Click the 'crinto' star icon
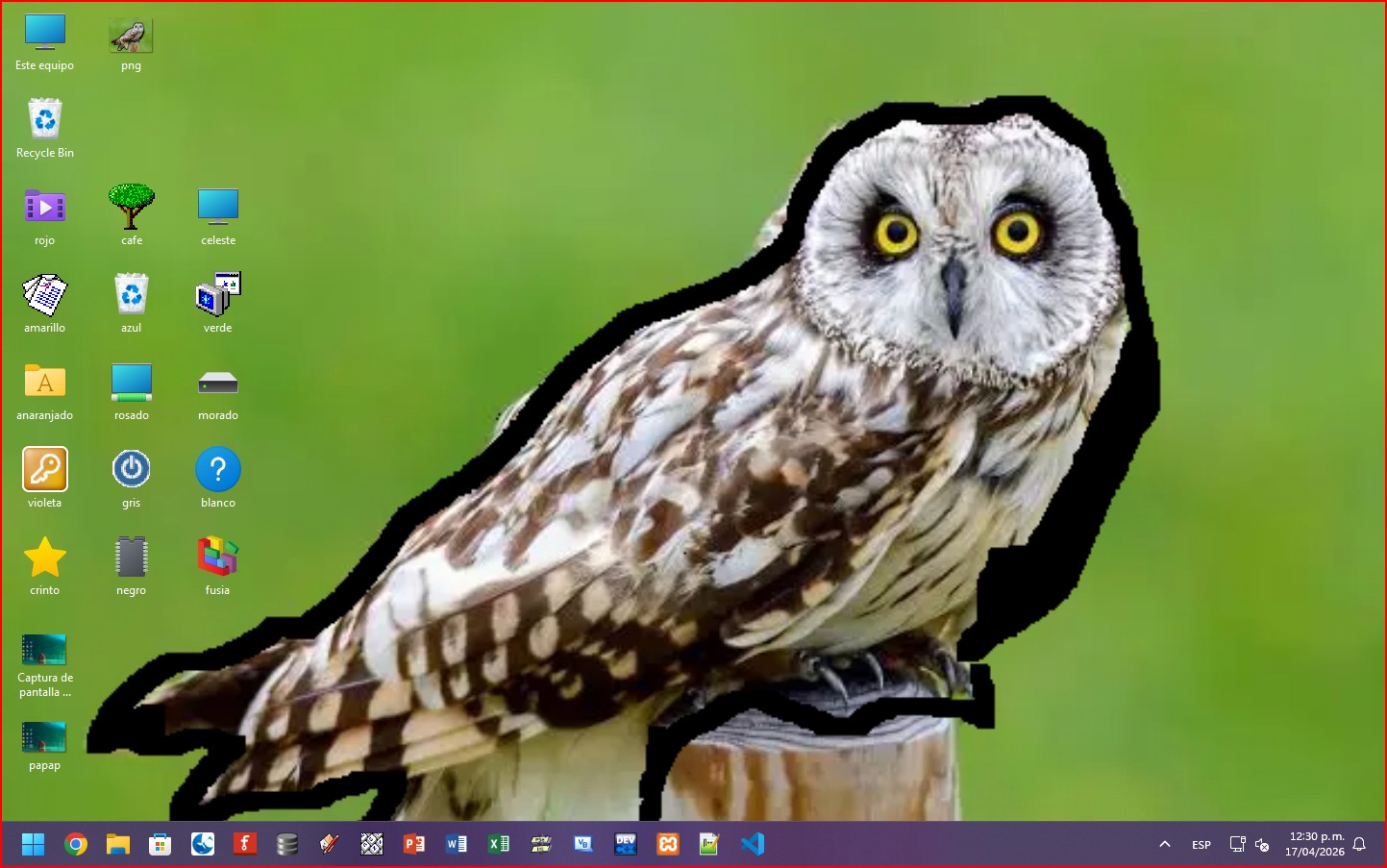Screen dimensions: 1387x868 click(x=44, y=557)
